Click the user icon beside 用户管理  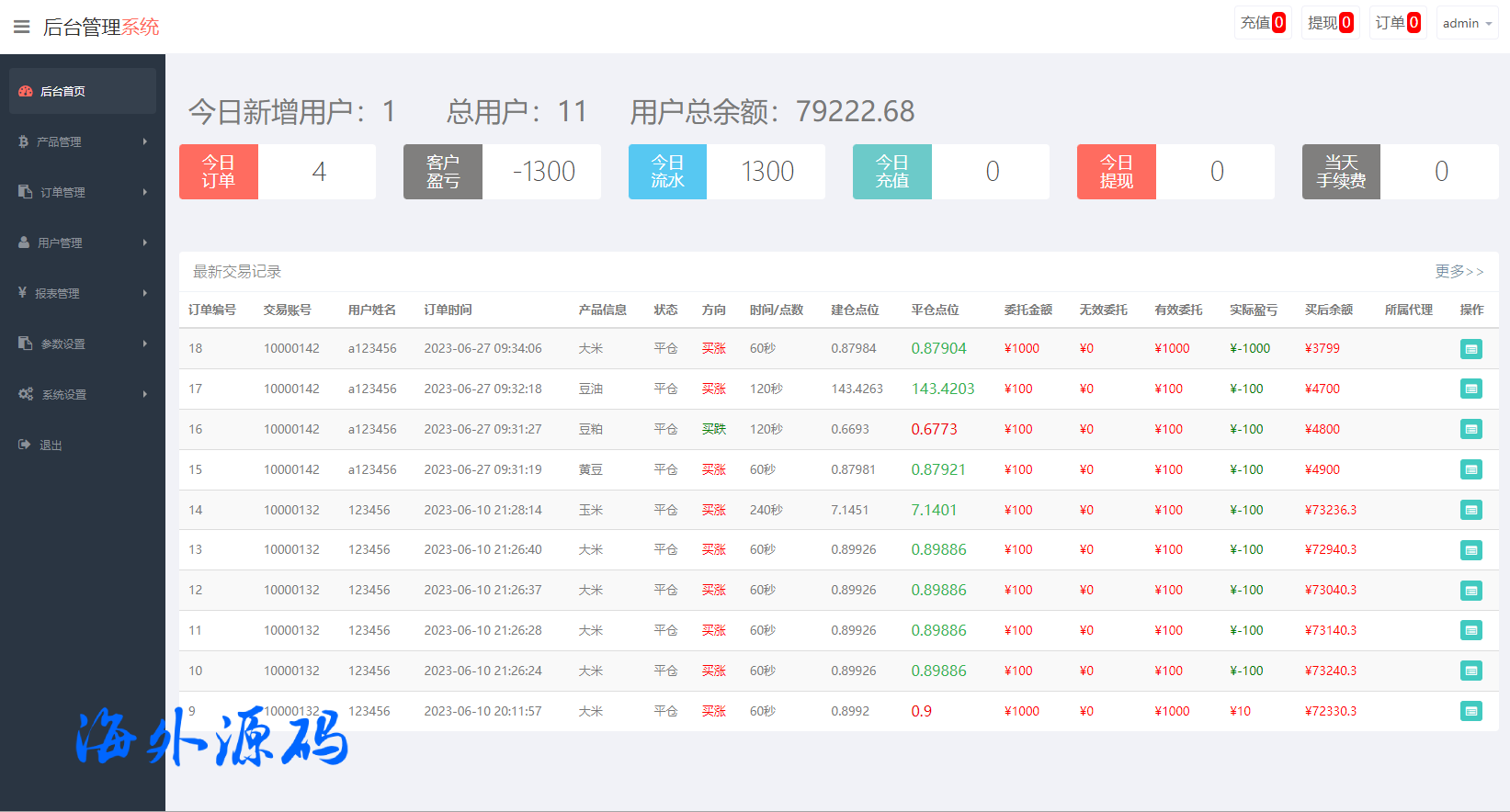click(x=24, y=242)
